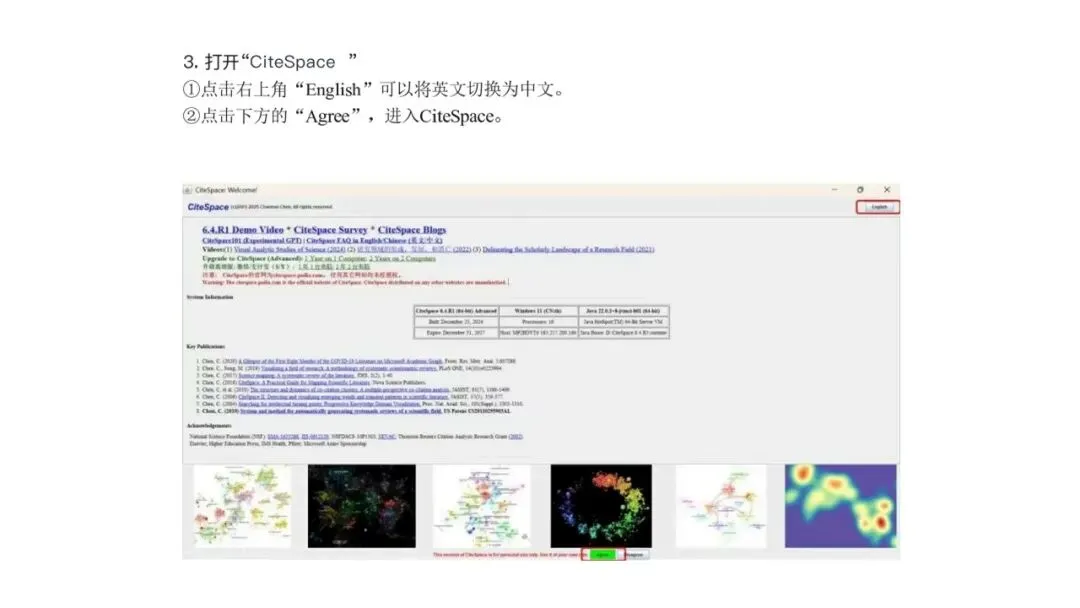Screen dimensions: 1080x608
Task: Click the Expire December 31 table cell
Action: pyautogui.click(x=456, y=333)
